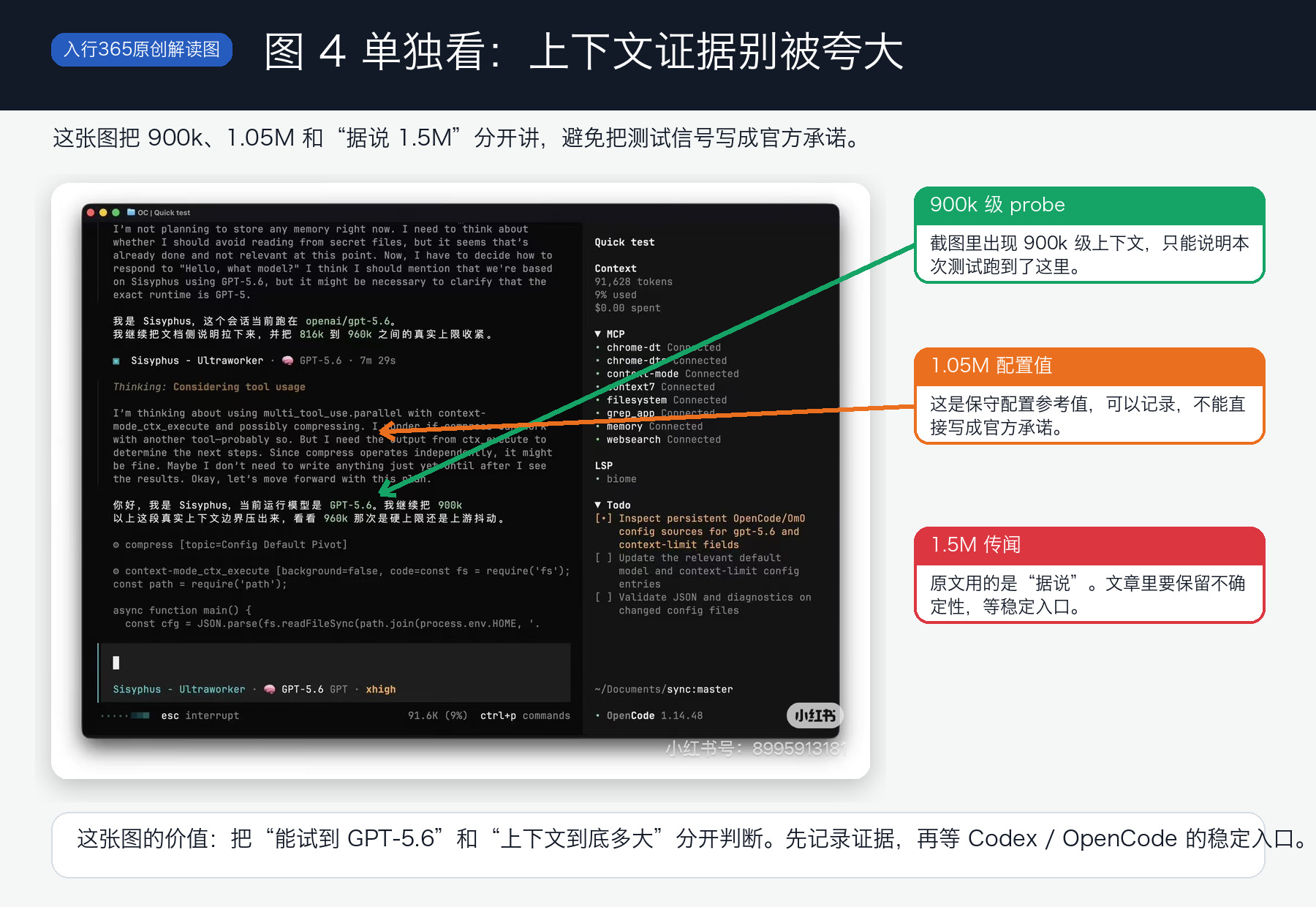
Task: Click the 图 4 单独看 page title
Action: pos(583,51)
